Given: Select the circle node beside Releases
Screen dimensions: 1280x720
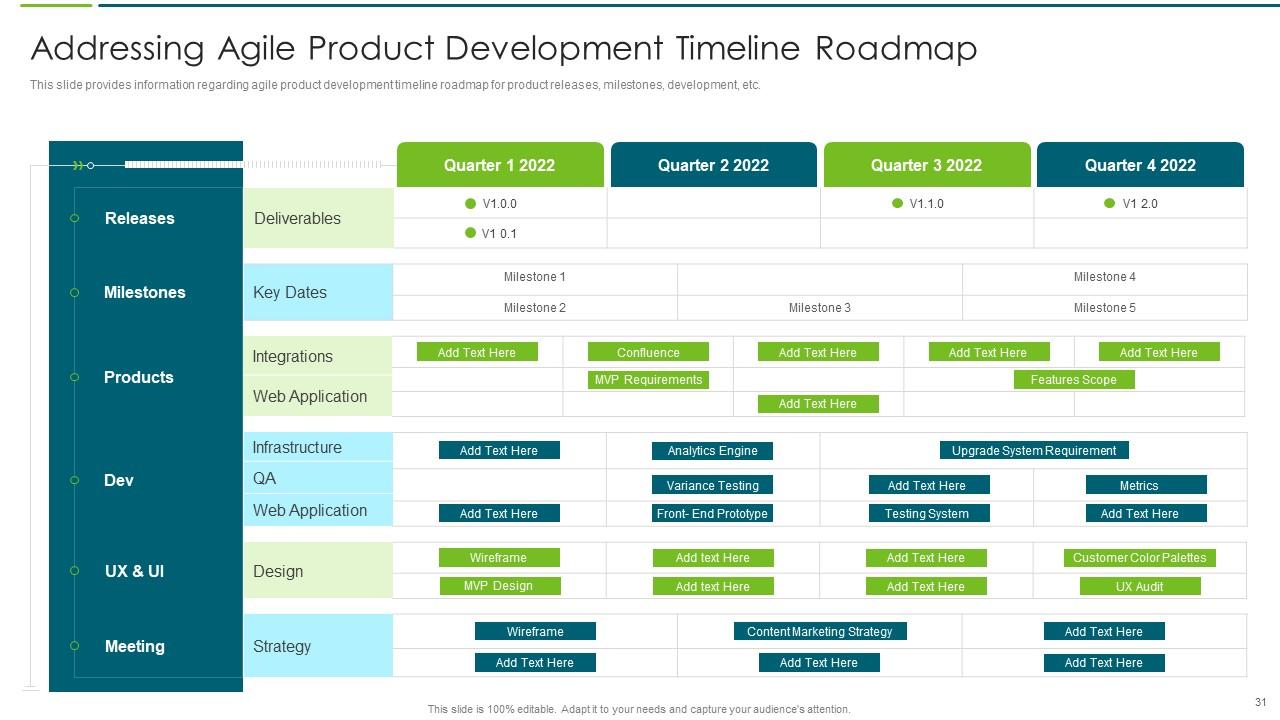Looking at the screenshot, I should (x=72, y=218).
